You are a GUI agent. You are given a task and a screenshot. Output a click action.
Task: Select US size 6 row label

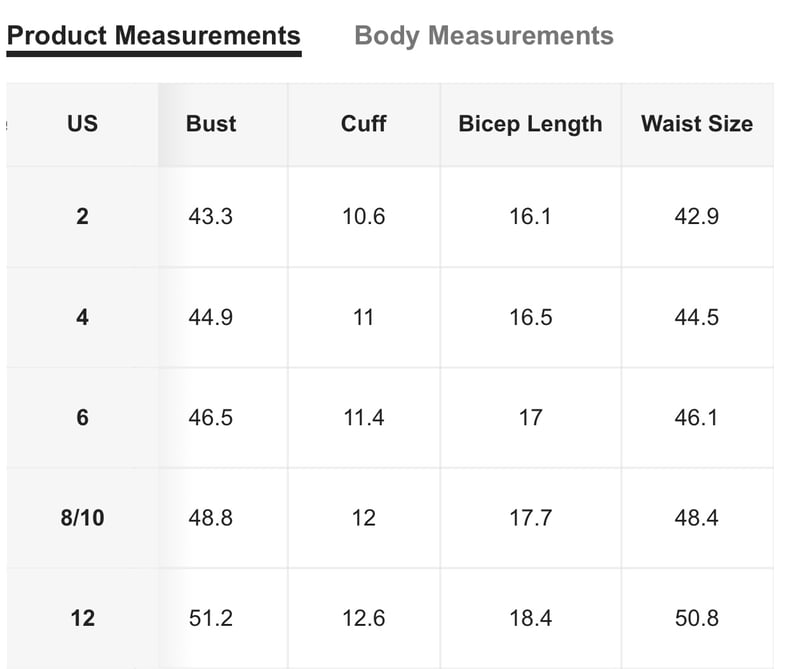(x=82, y=417)
